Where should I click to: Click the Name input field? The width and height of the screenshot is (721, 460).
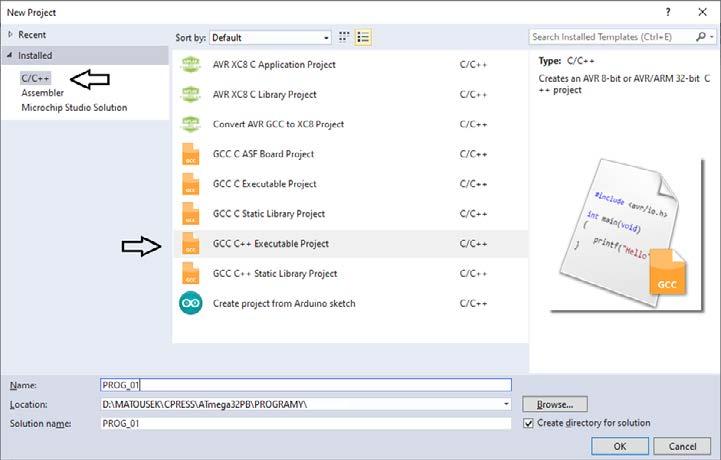[x=306, y=385]
